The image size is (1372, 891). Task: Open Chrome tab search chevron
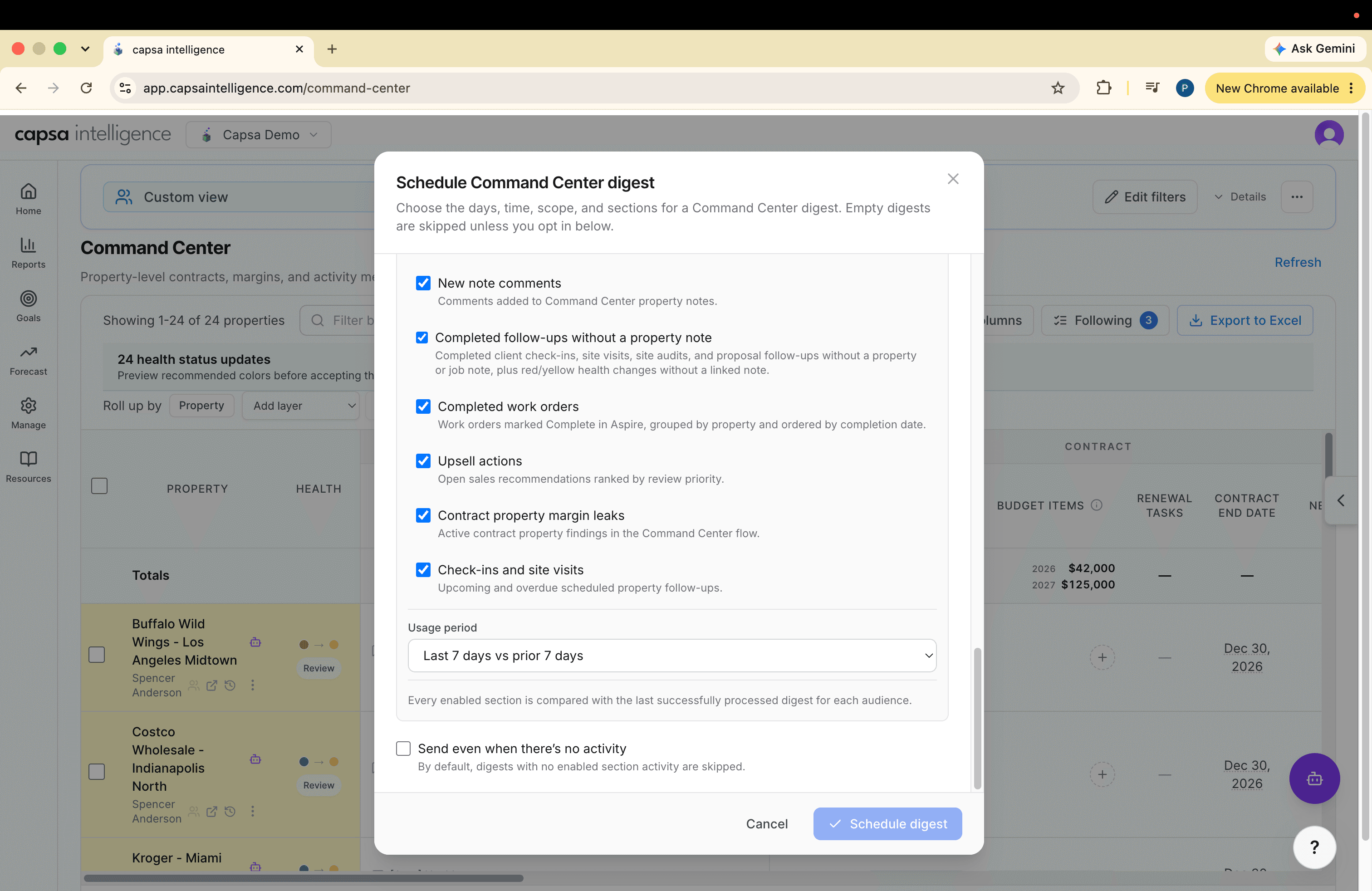tap(85, 49)
